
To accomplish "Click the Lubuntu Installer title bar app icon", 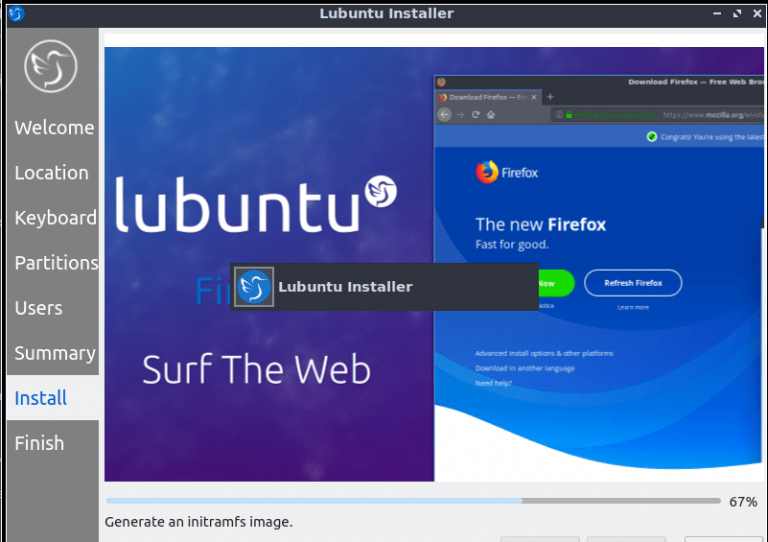I will pyautogui.click(x=16, y=13).
